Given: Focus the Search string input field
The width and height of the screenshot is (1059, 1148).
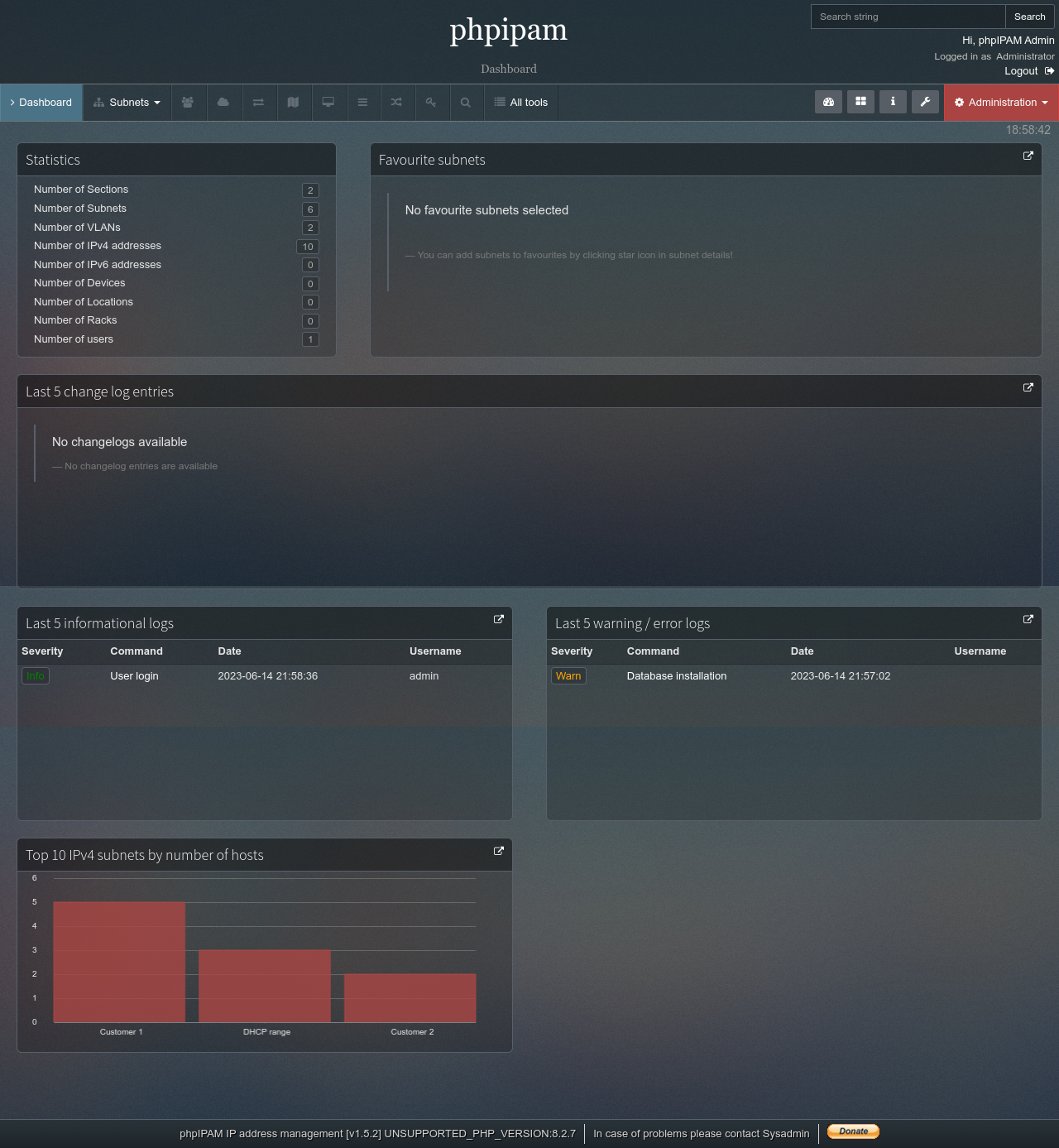Looking at the screenshot, I should tap(908, 17).
